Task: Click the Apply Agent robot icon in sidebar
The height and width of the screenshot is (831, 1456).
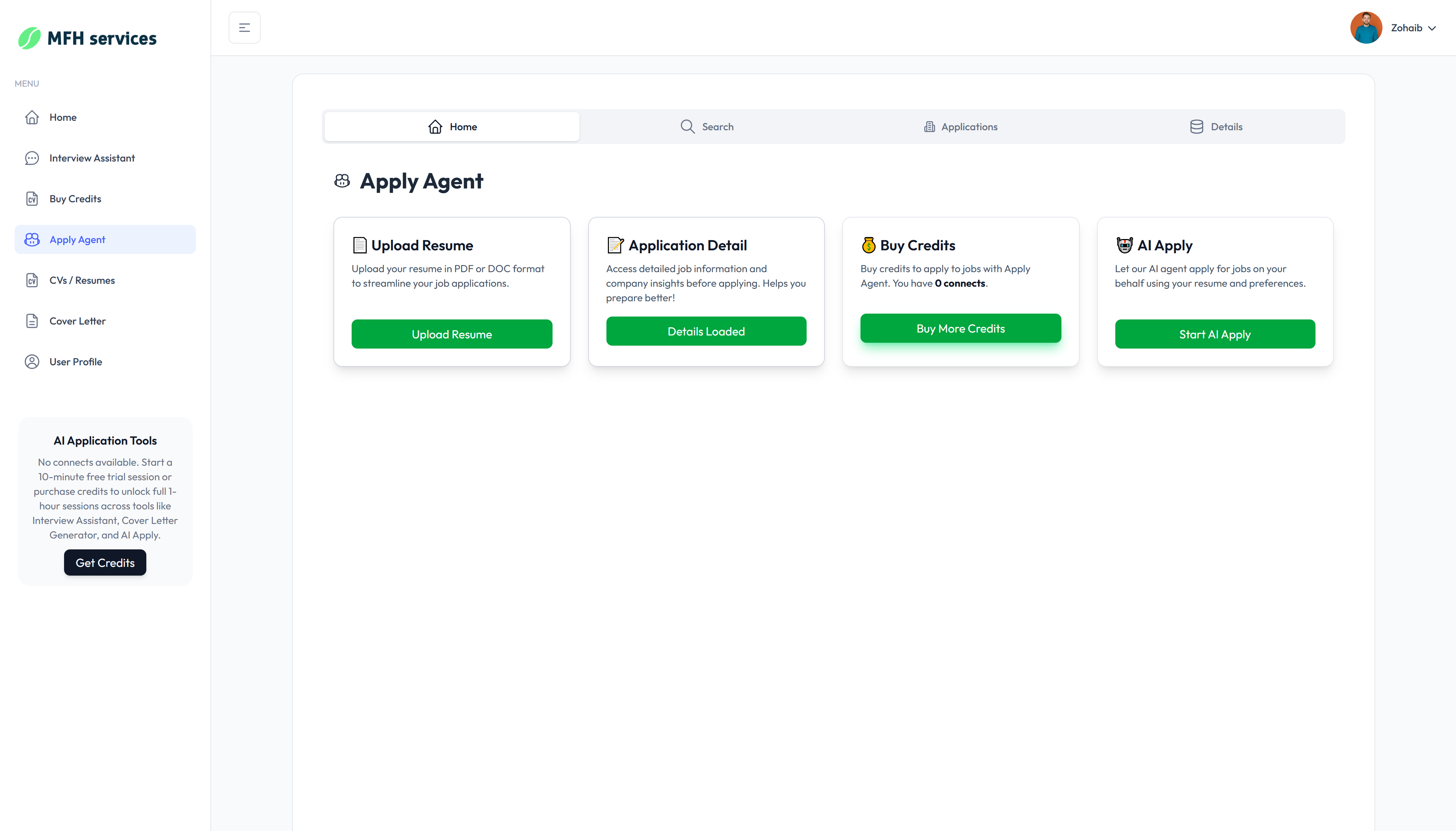Action: pos(32,239)
